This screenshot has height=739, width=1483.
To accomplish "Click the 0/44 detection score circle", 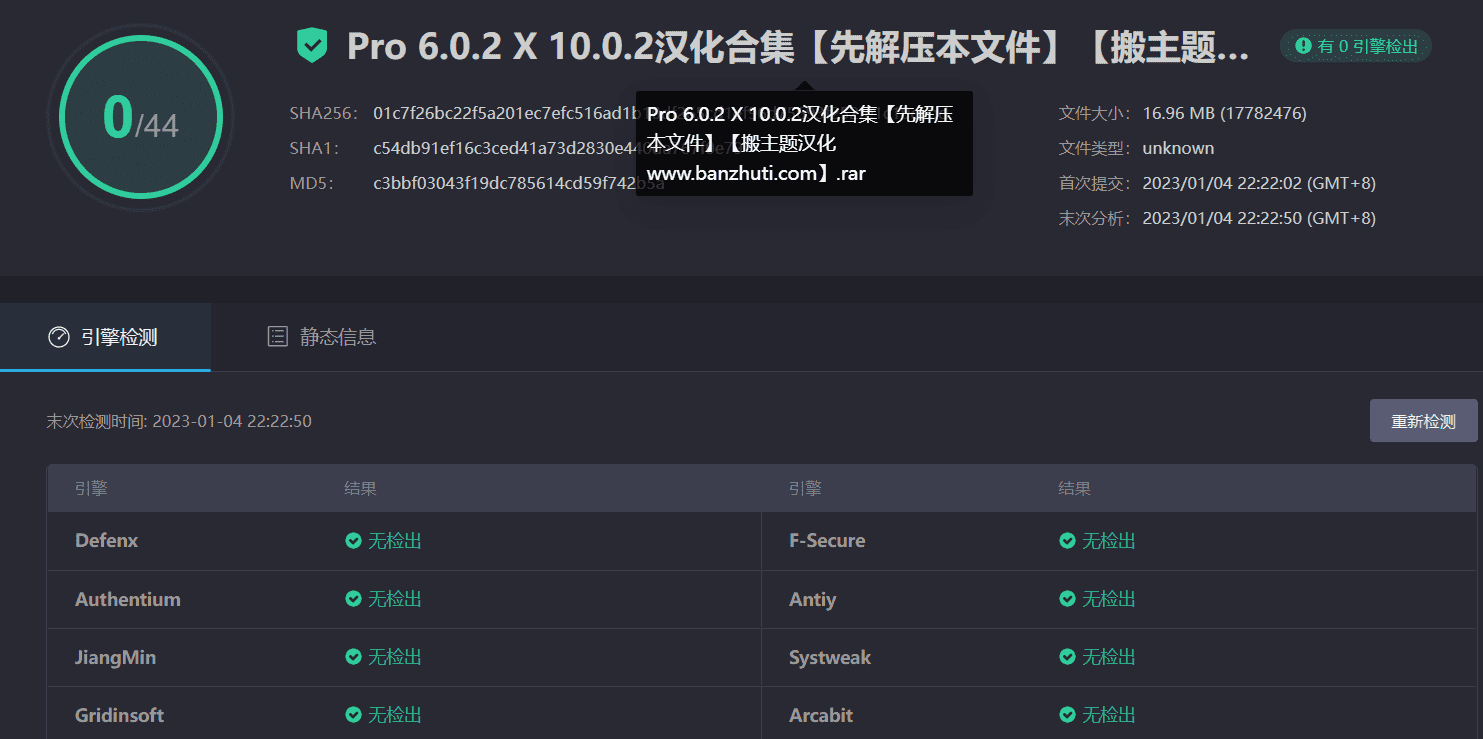I will click(140, 117).
